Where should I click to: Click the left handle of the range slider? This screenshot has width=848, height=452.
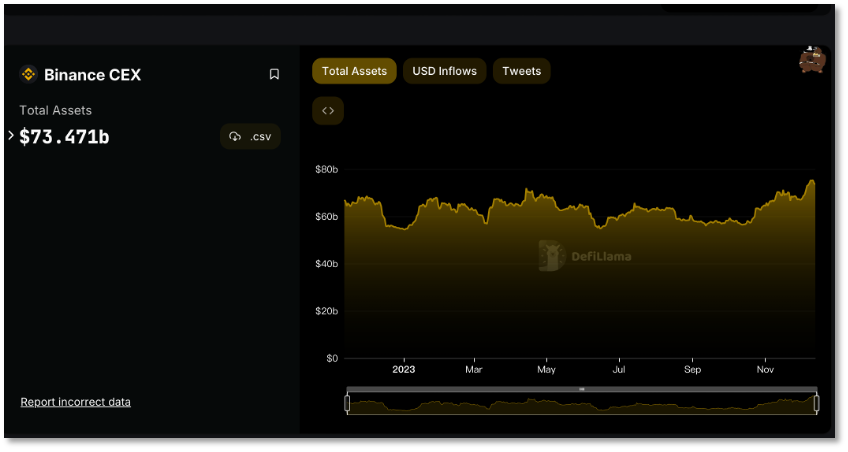tap(347, 404)
